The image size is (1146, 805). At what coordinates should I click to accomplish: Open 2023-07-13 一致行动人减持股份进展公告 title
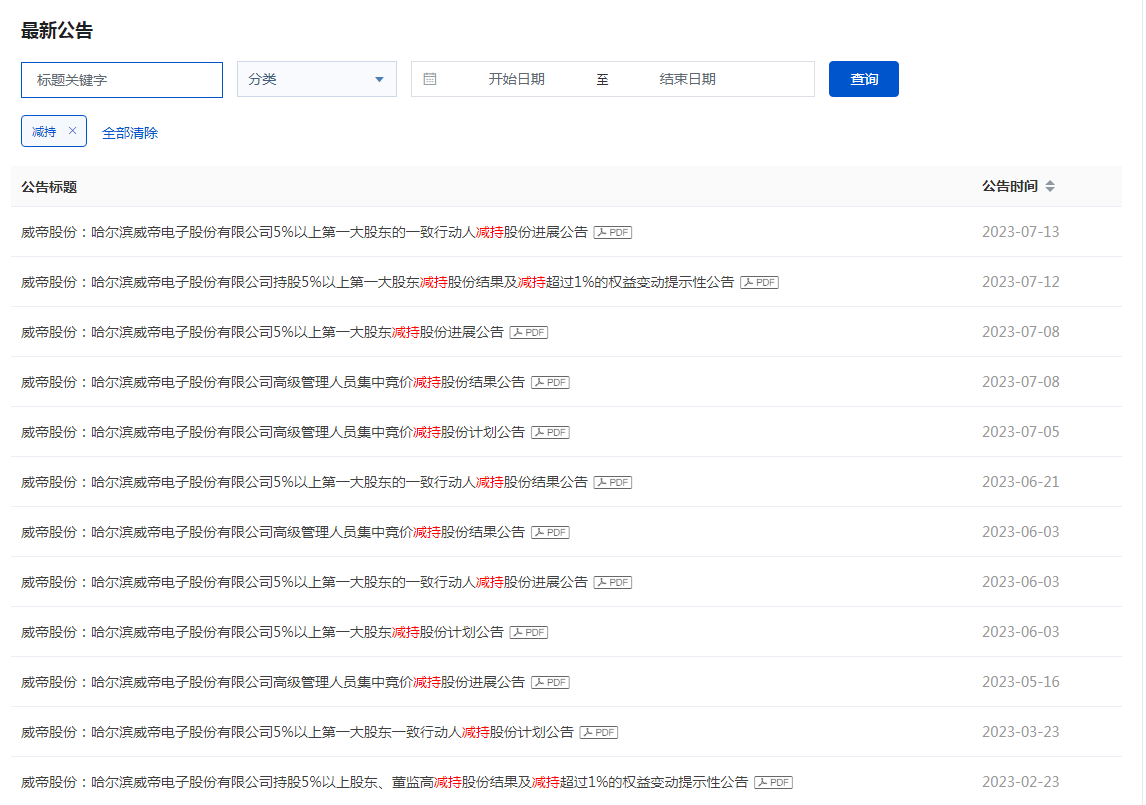pos(304,232)
